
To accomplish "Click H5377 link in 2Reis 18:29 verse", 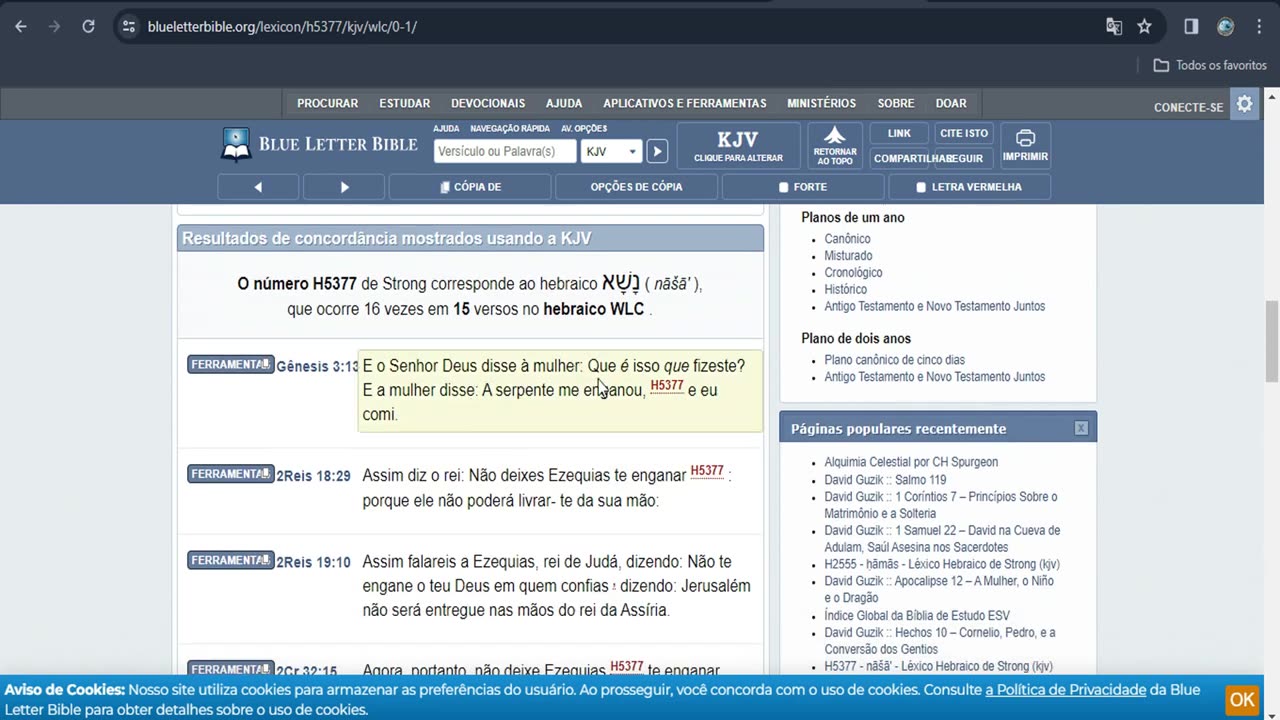I will click(707, 471).
